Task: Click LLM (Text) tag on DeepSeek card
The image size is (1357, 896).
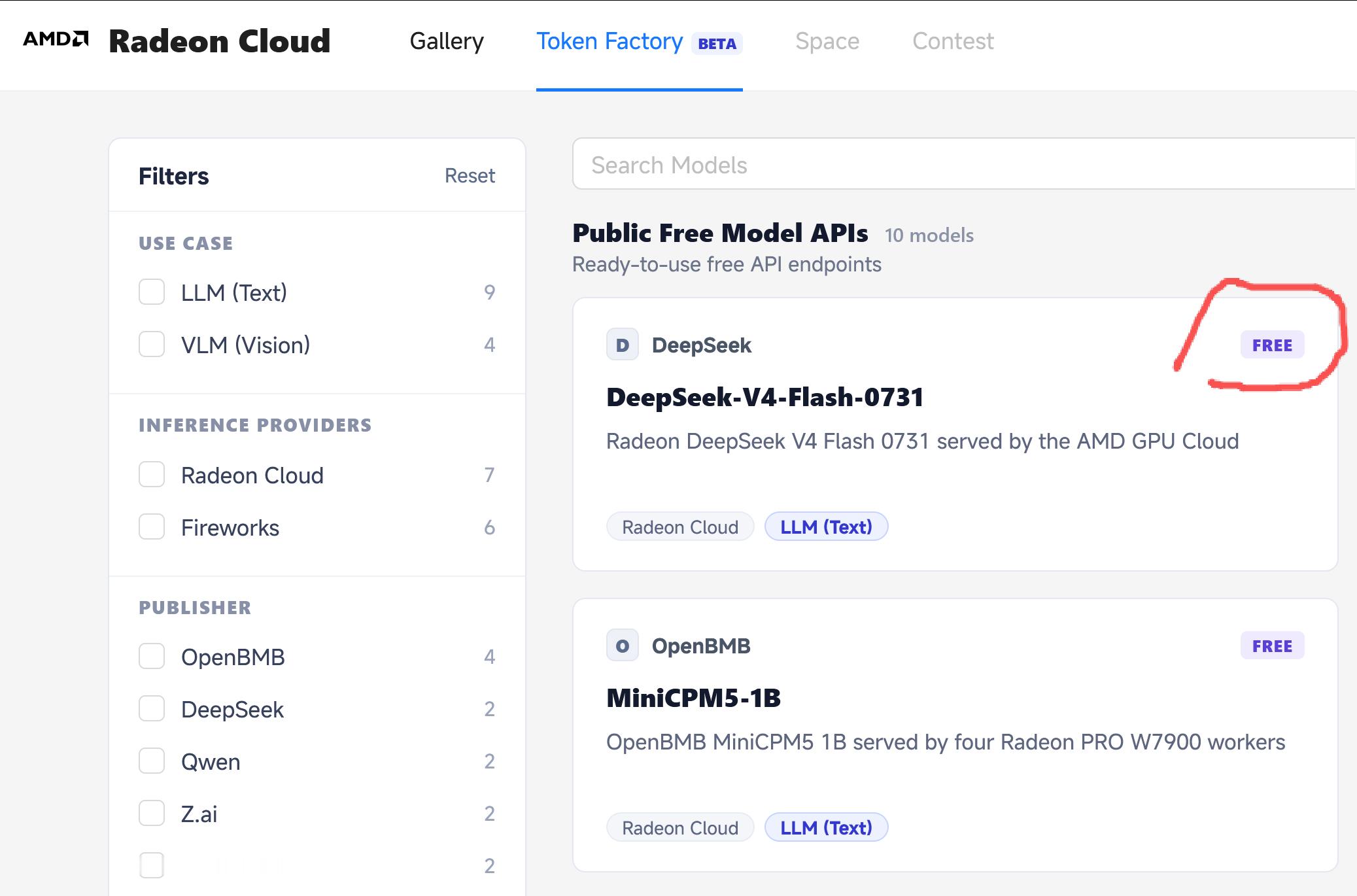Action: coord(826,526)
